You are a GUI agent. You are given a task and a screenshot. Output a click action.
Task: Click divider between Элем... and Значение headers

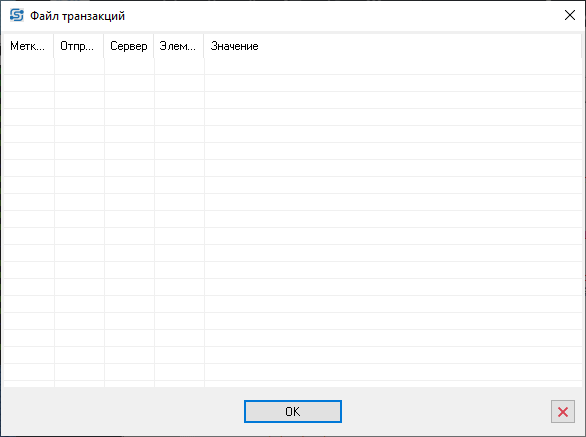tap(204, 46)
